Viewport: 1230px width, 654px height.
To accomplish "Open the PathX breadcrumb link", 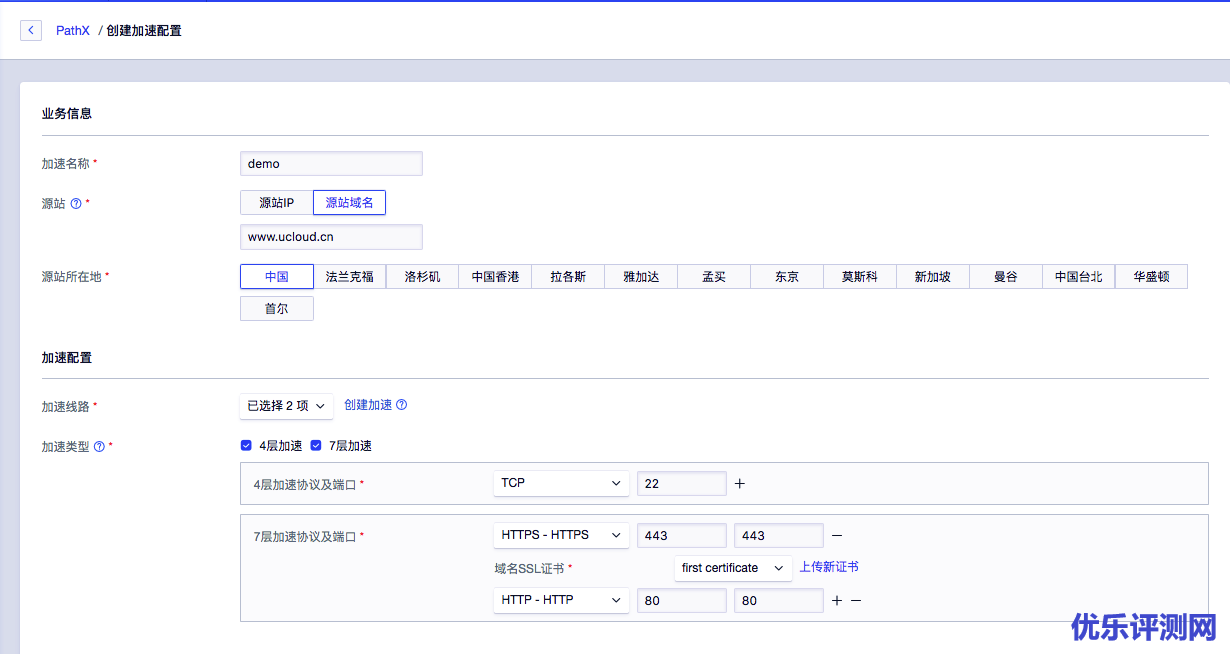I will tap(73, 31).
